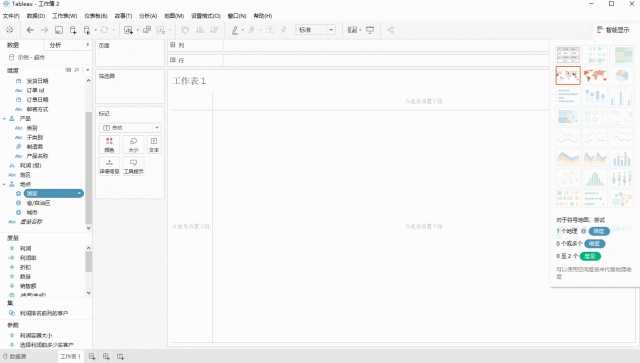The height and width of the screenshot is (363, 640).
Task: Open the Tooltip card in Marks
Action: [x=133, y=167]
